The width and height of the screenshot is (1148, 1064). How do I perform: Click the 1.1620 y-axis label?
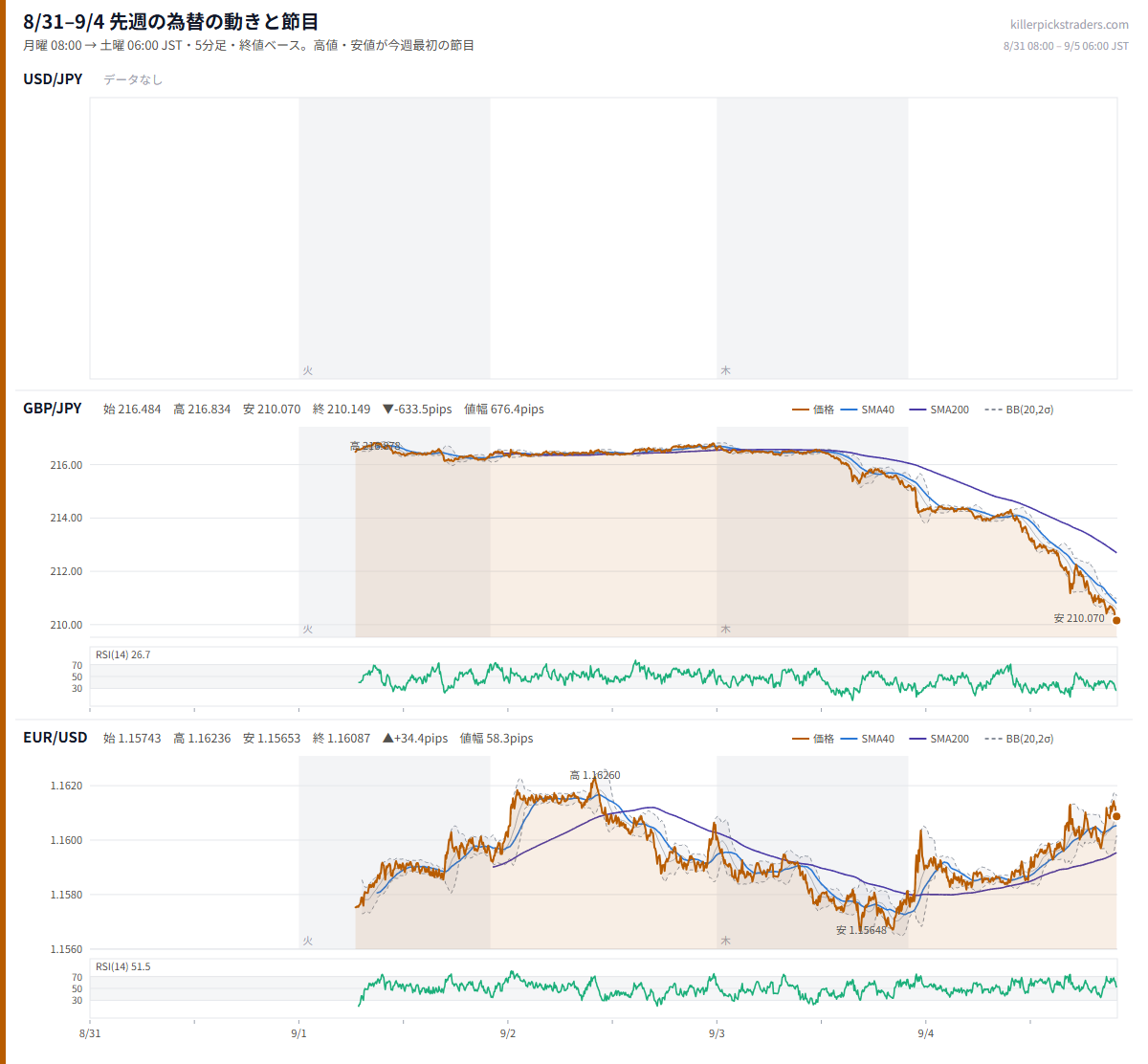66,786
